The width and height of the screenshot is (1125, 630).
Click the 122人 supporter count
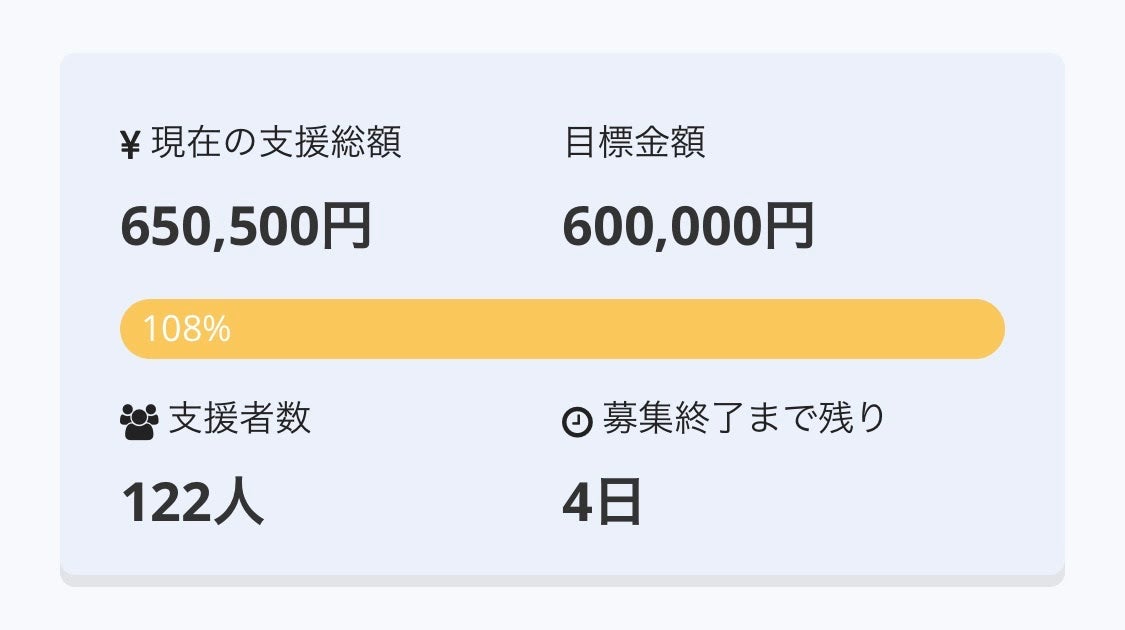192,502
